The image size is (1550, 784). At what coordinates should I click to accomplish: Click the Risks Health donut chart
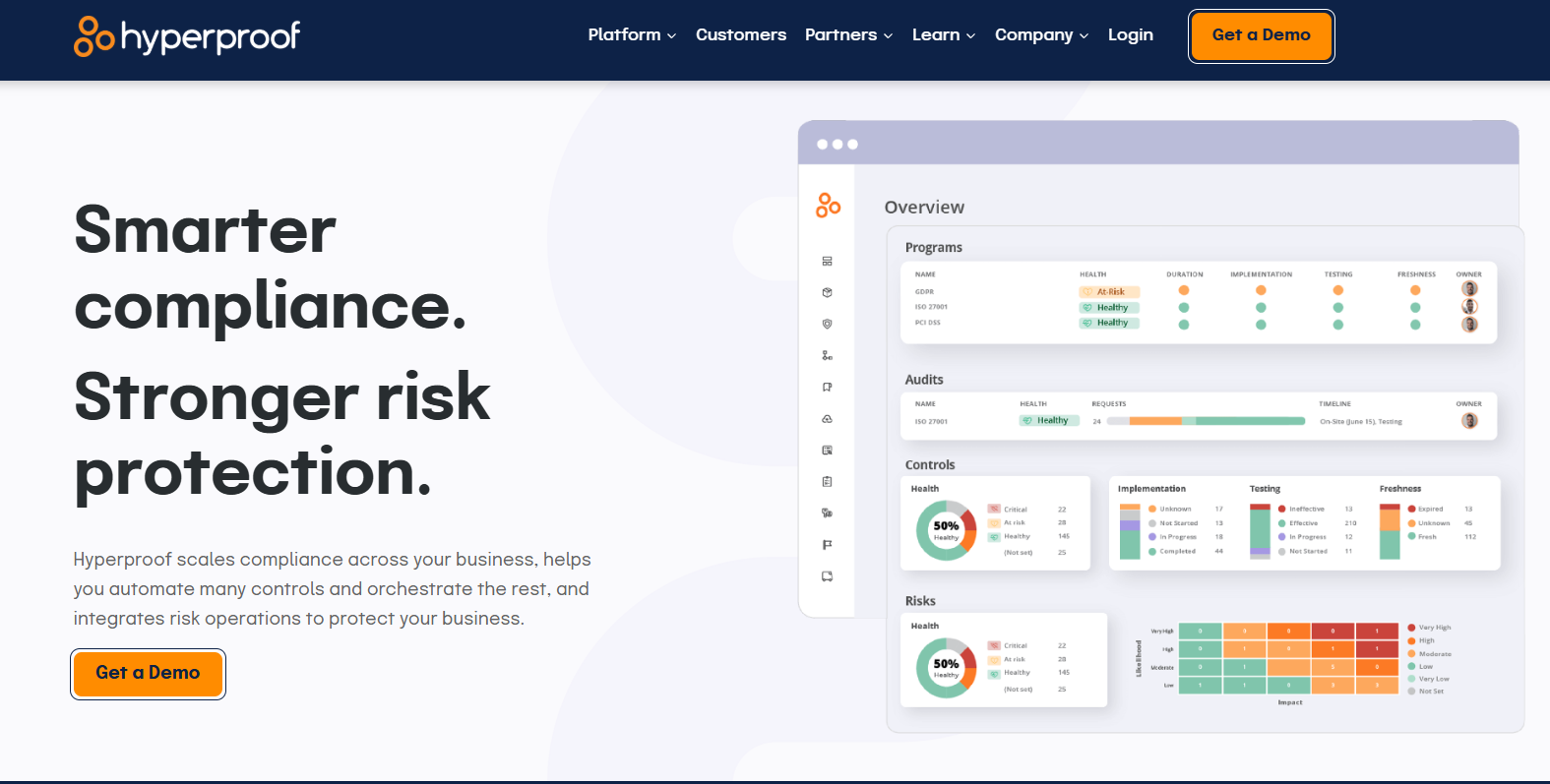click(x=946, y=668)
